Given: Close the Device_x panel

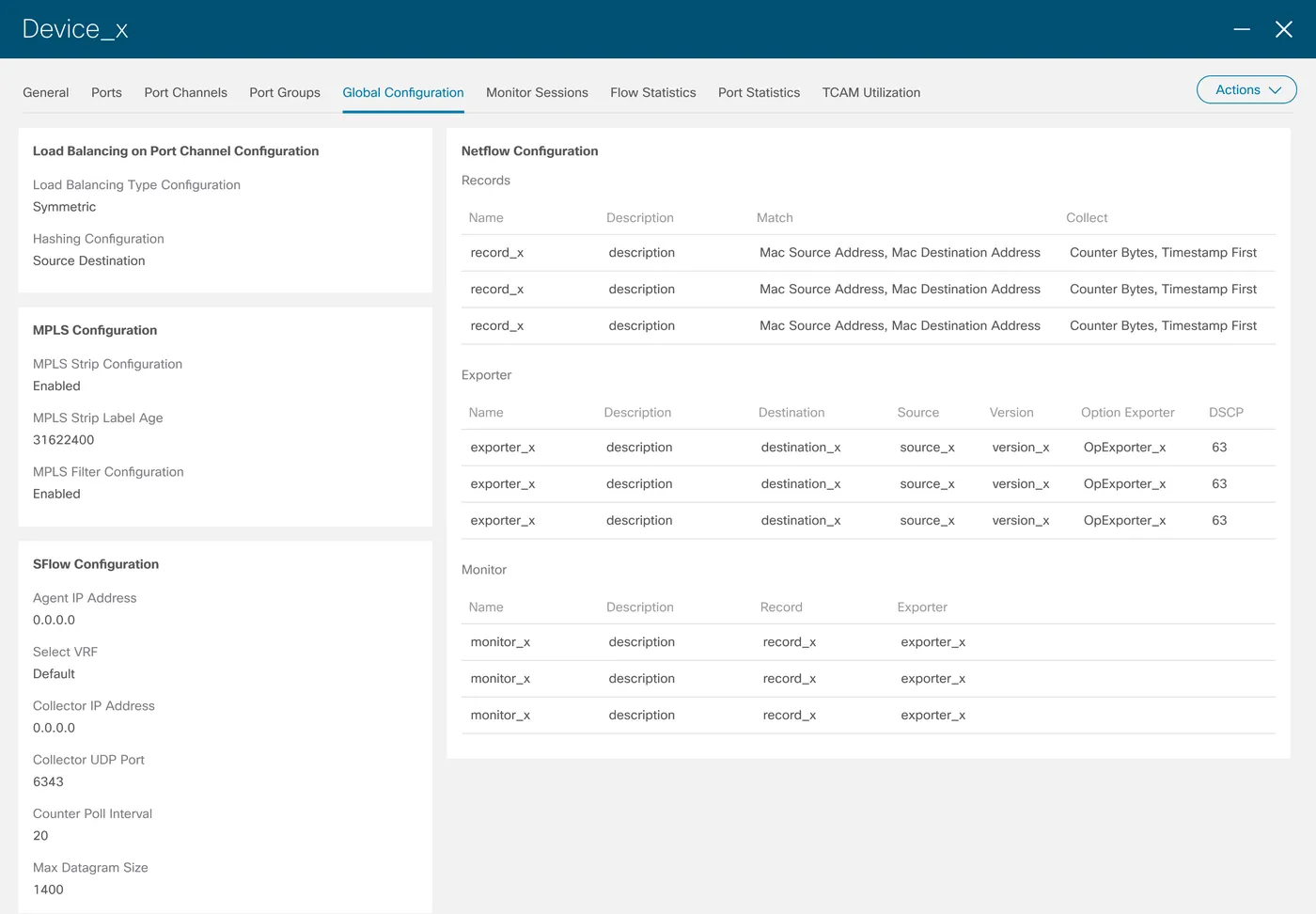Looking at the screenshot, I should click(1284, 29).
